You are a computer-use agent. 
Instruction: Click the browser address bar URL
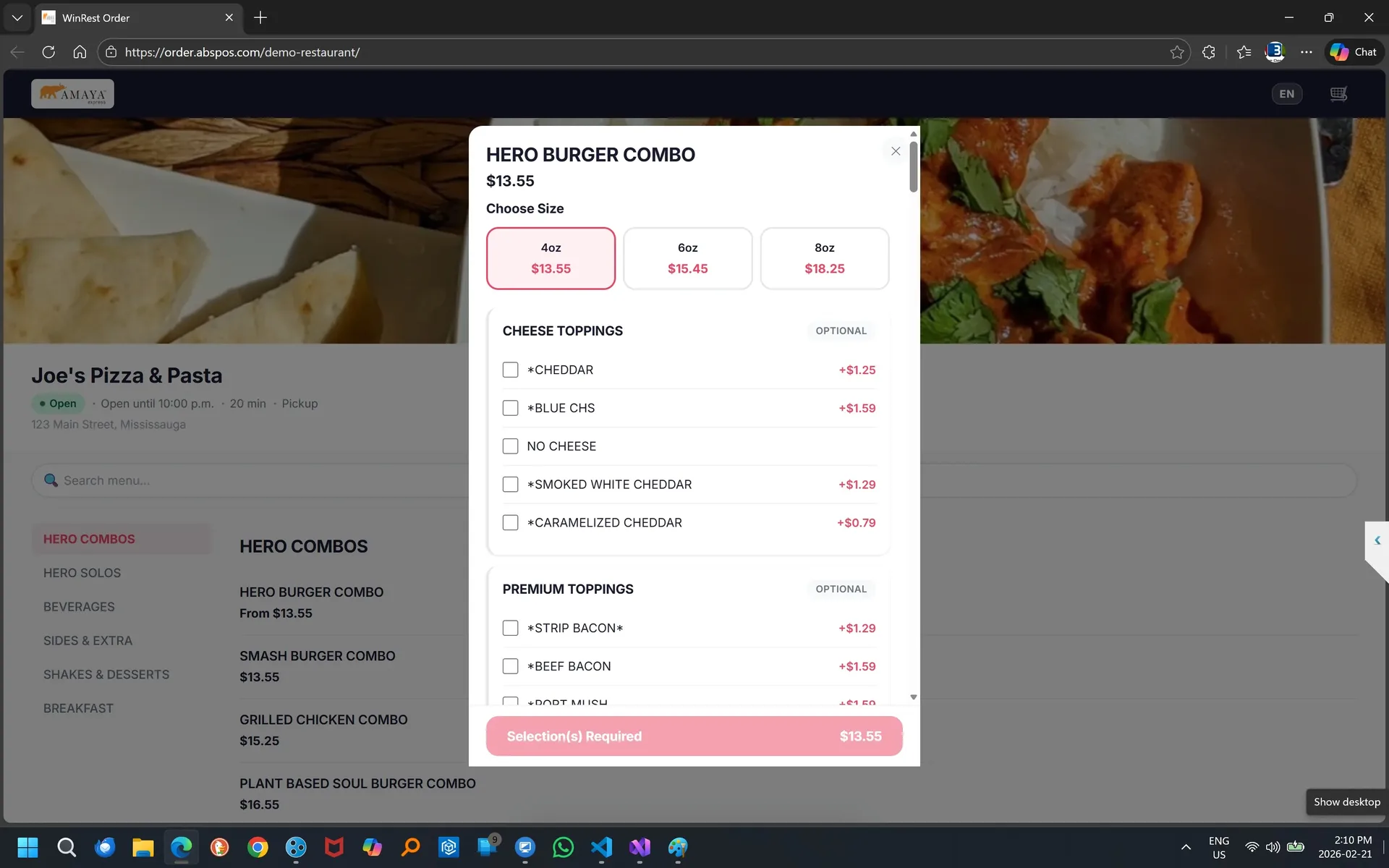pyautogui.click(x=242, y=52)
